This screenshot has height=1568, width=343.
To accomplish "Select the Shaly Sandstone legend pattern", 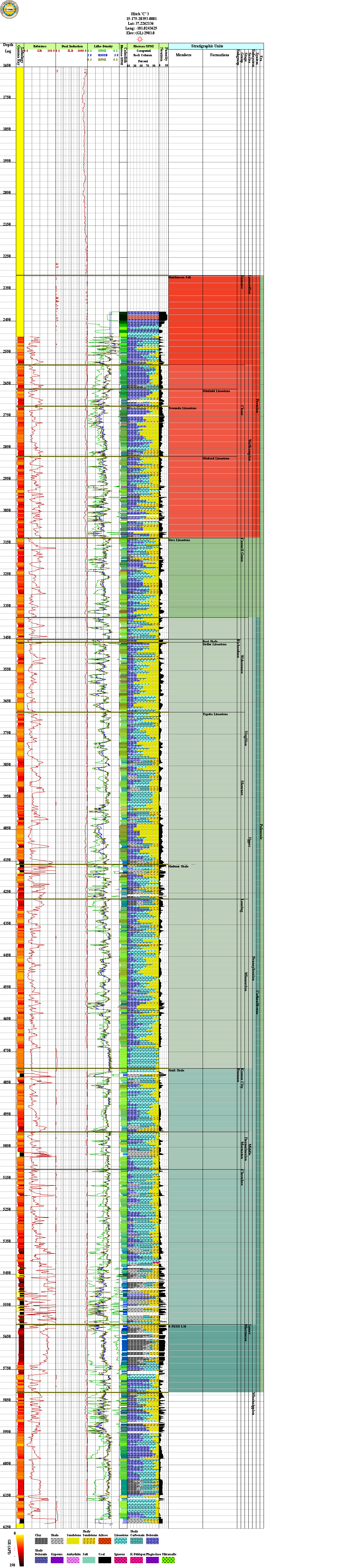I will [89, 1542].
